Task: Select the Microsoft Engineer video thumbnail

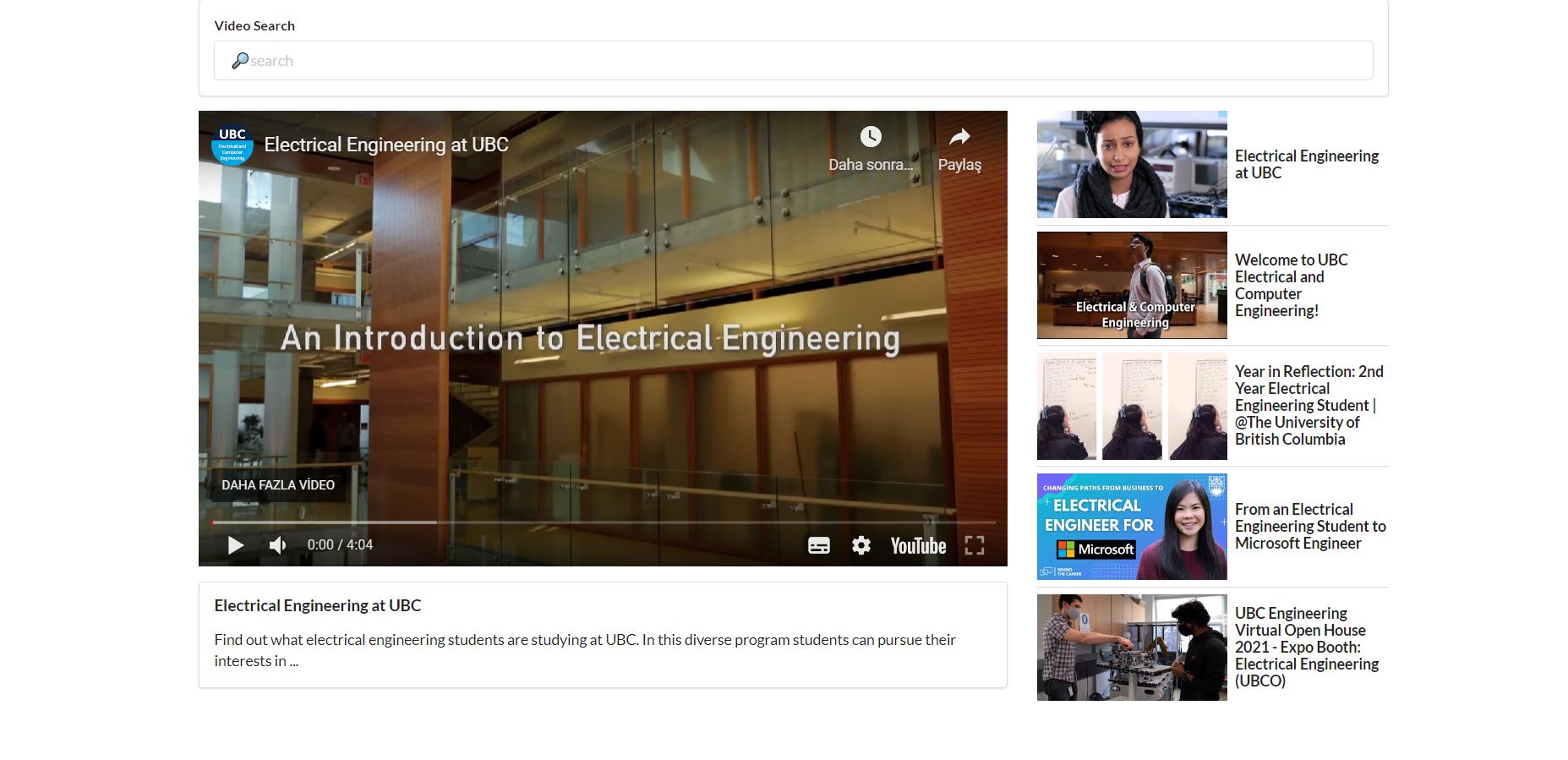Action: [x=1132, y=527]
